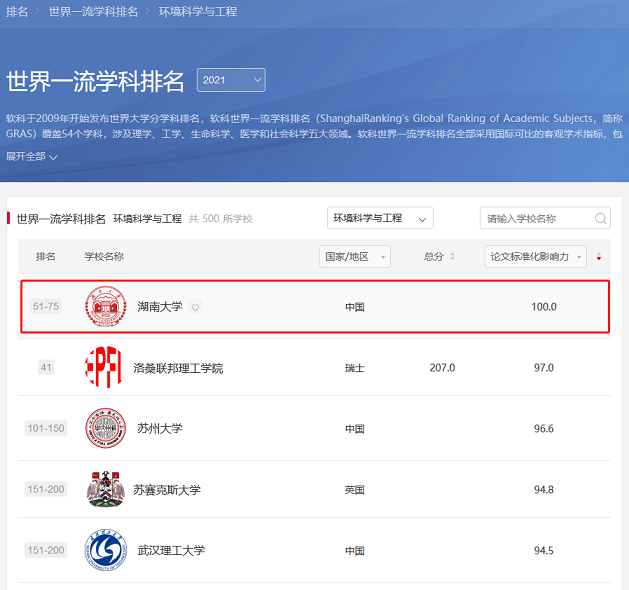This screenshot has height=590, width=629.
Task: Expand the description with 展开全部
Action: (31, 156)
